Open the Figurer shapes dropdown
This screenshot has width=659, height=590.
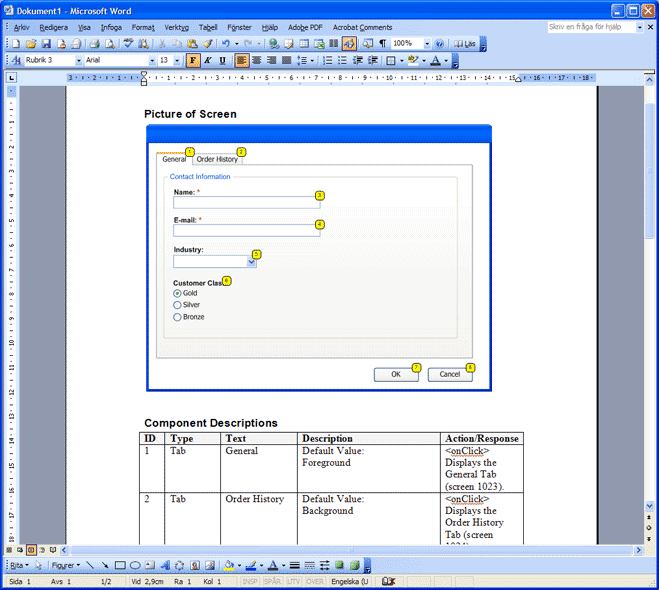click(66, 566)
